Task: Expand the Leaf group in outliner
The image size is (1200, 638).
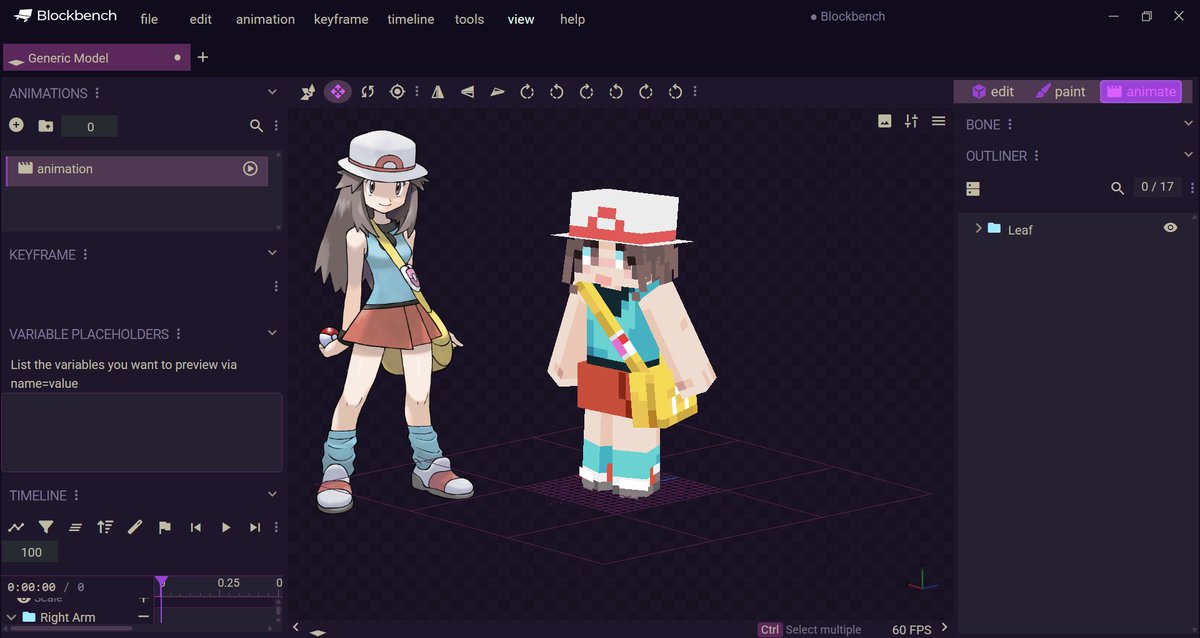Action: click(x=978, y=228)
